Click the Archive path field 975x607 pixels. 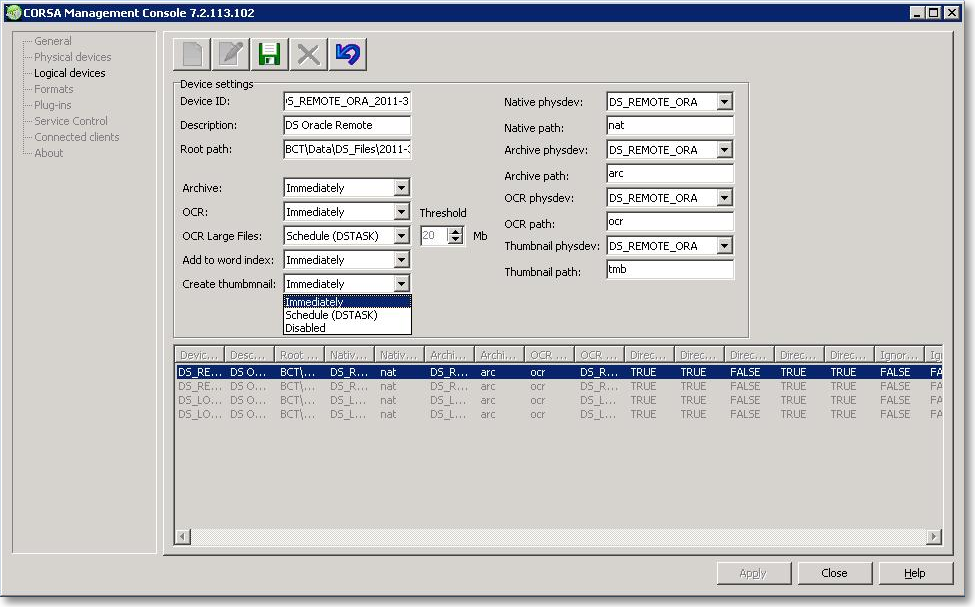point(670,174)
